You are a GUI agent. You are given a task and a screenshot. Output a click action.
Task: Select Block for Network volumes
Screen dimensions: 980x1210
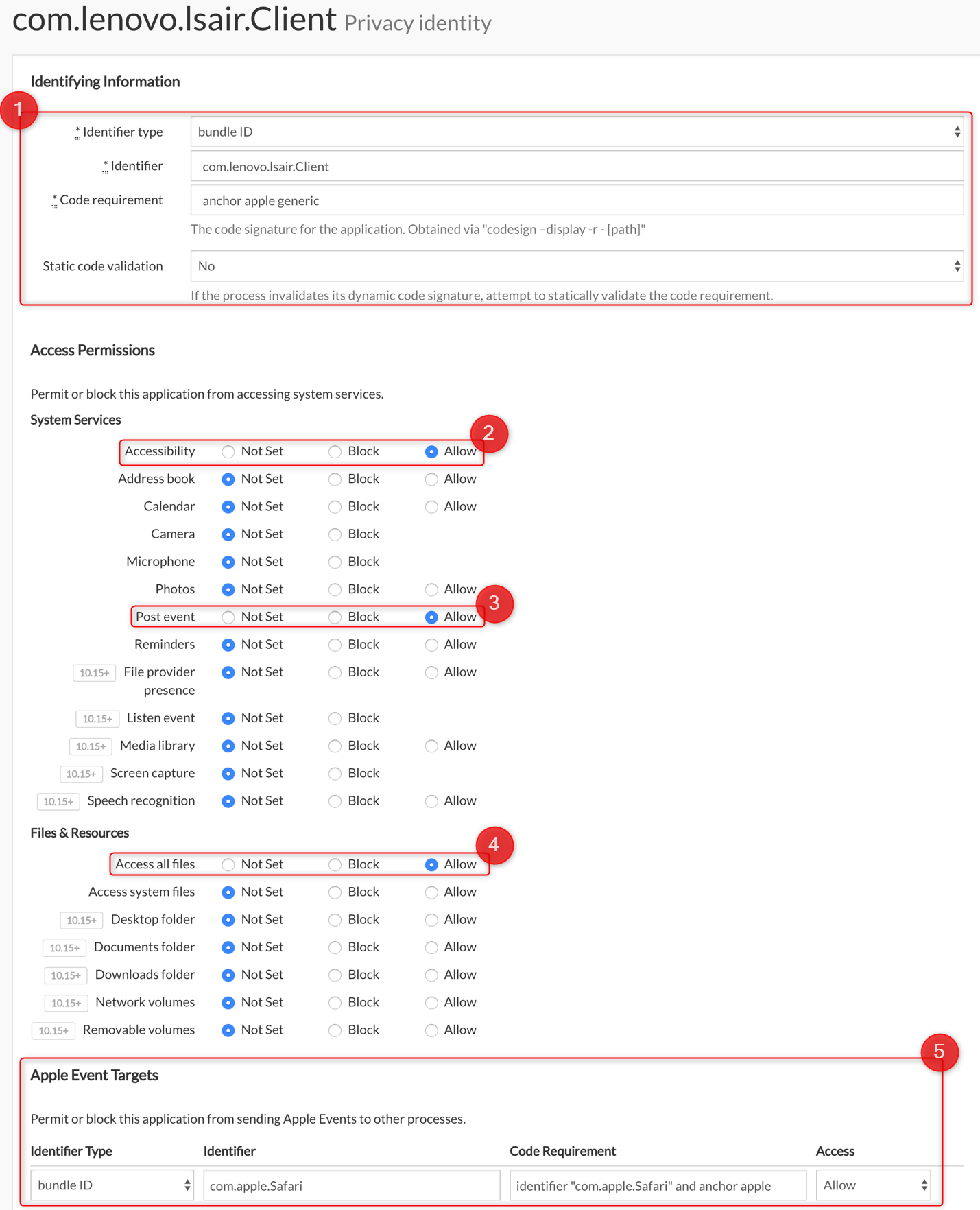(335, 1003)
